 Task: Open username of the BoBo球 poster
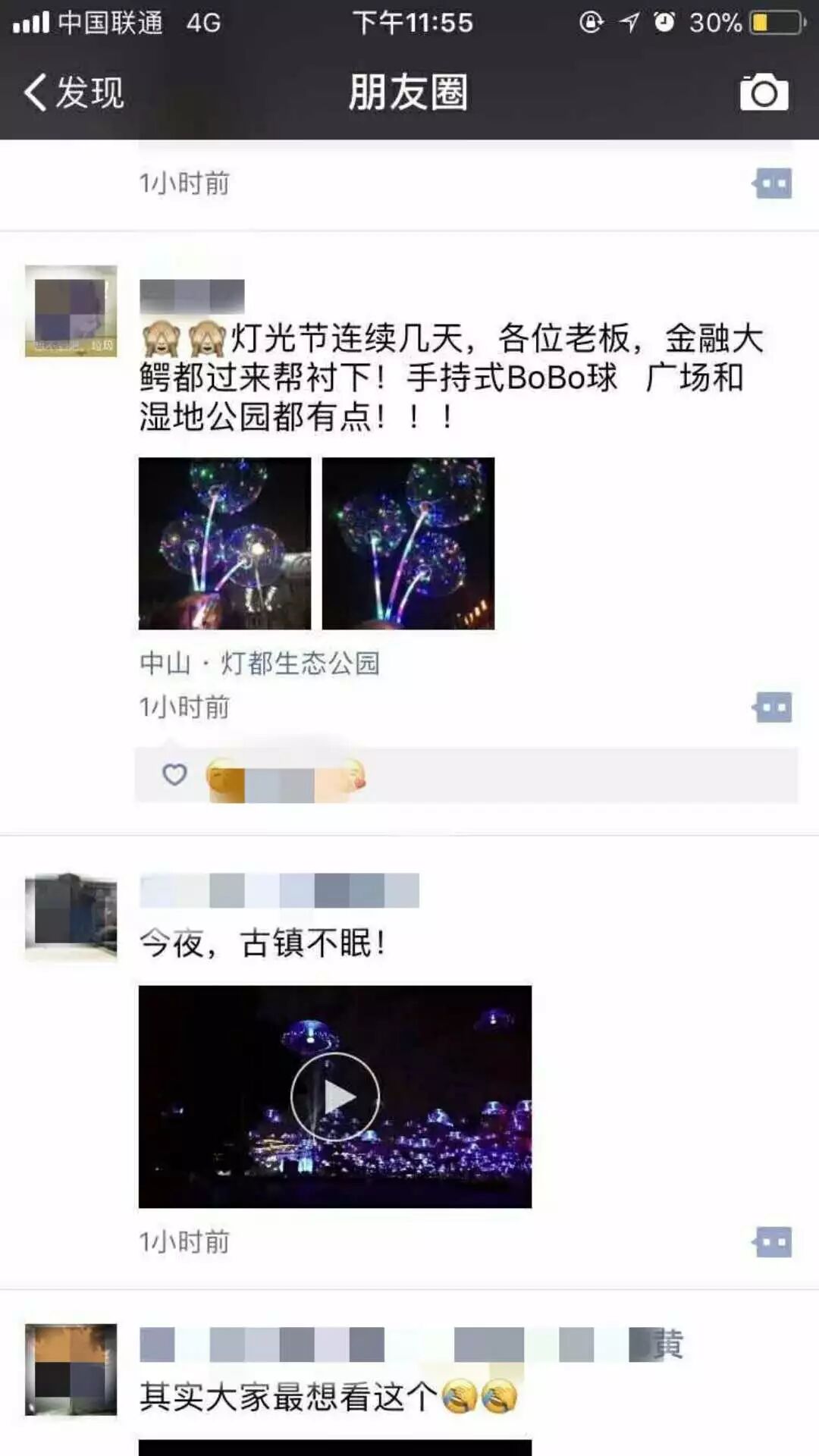192,295
